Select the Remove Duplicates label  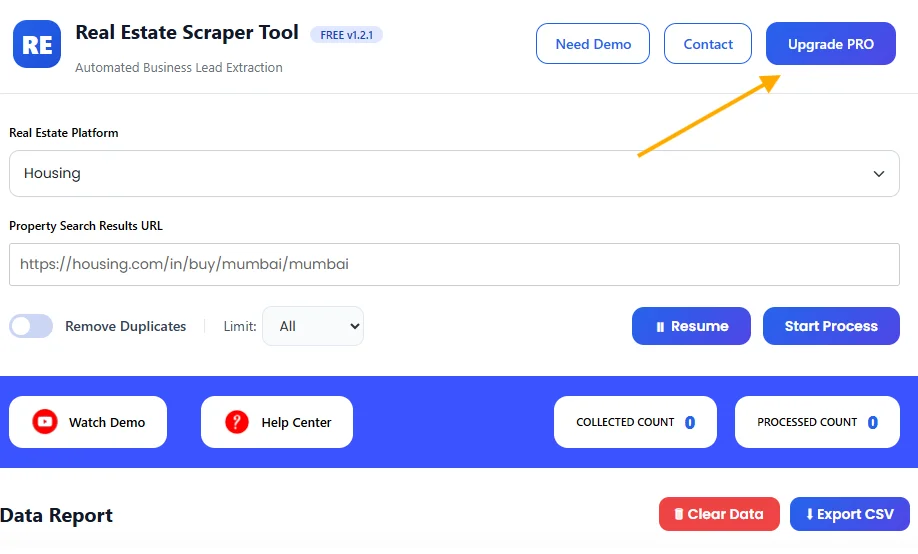(126, 326)
